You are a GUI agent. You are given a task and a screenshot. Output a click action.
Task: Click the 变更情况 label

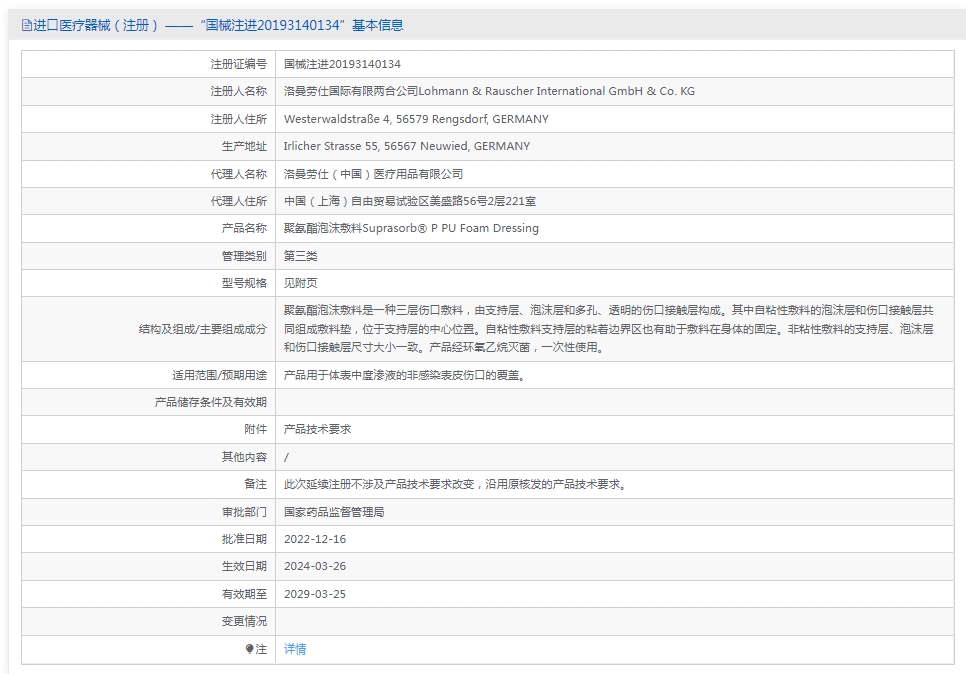244,621
